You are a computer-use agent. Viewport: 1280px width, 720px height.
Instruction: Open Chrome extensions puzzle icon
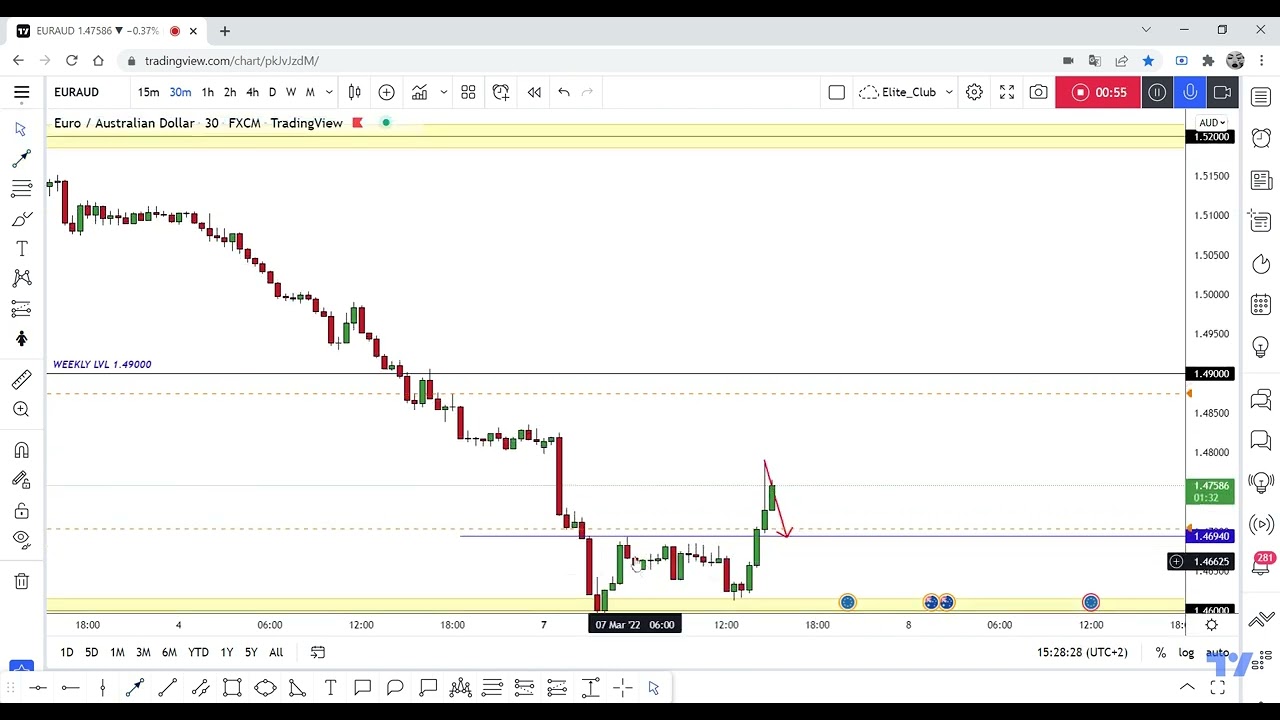[x=1208, y=60]
